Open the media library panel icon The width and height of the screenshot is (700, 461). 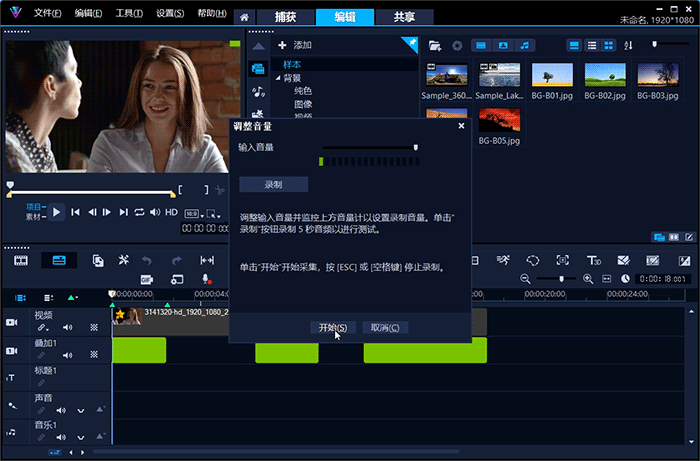258,69
